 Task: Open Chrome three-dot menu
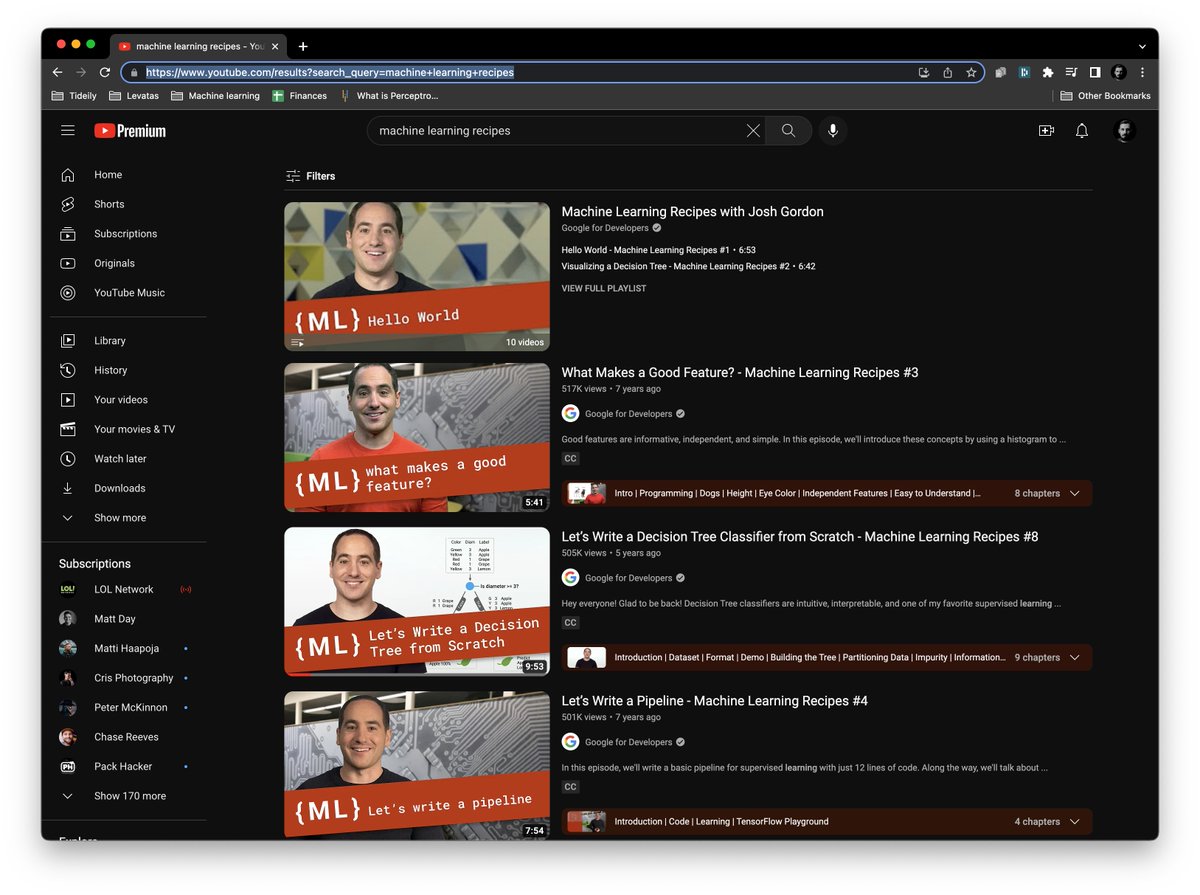point(1142,72)
